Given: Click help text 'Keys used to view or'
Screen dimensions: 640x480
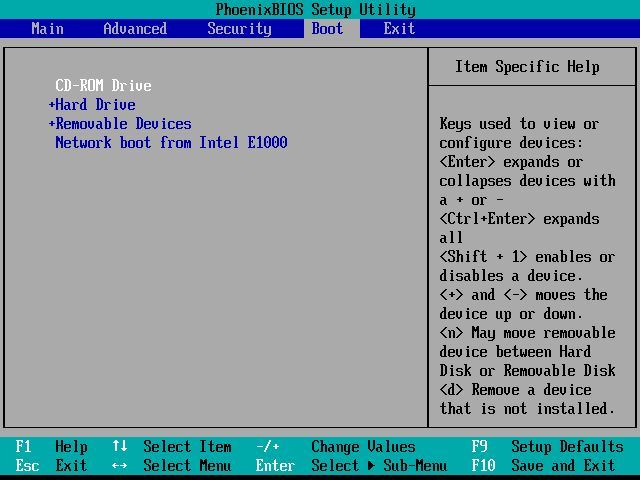Looking at the screenshot, I should pos(520,124).
